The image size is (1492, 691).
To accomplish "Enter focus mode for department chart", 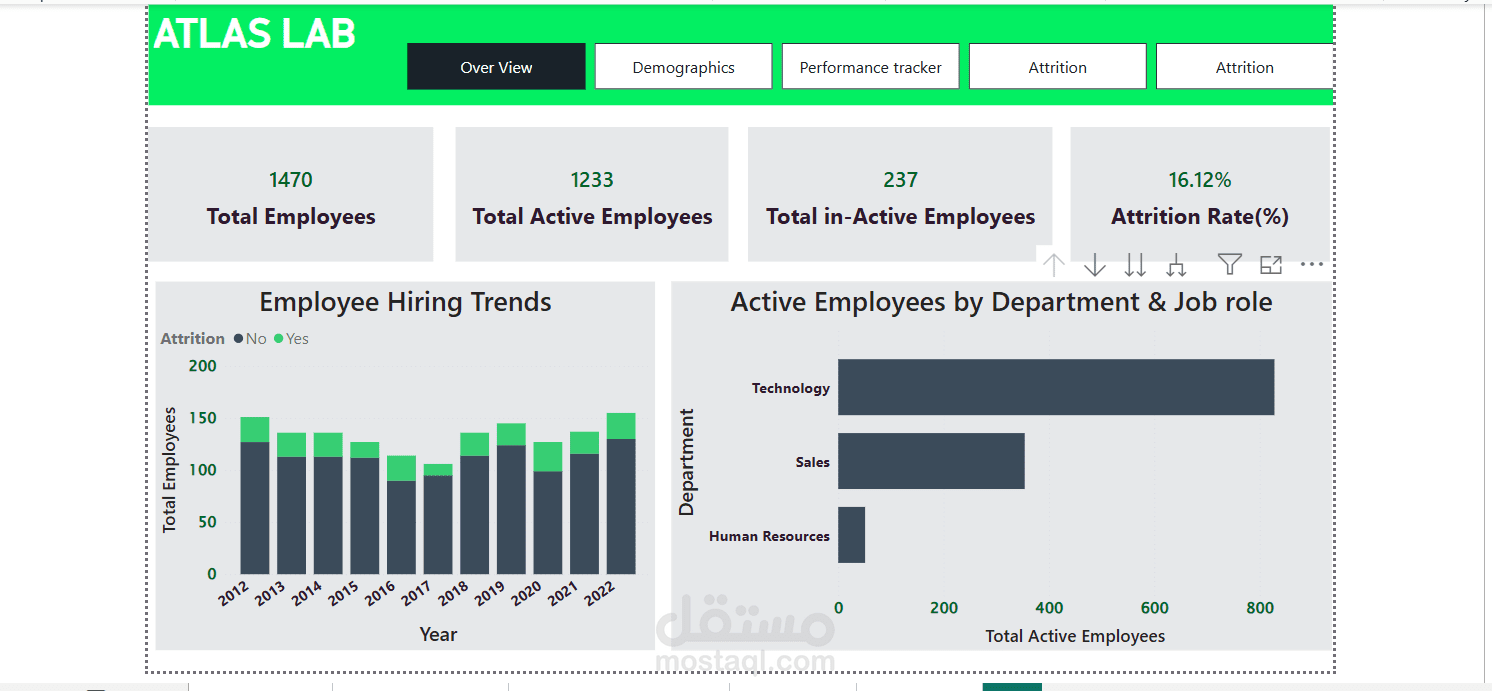I will (1271, 265).
